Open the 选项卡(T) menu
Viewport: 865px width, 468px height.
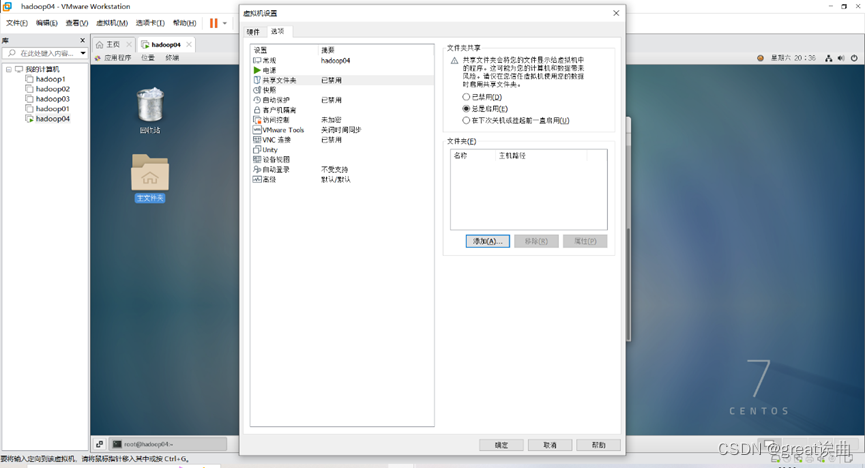[x=150, y=23]
